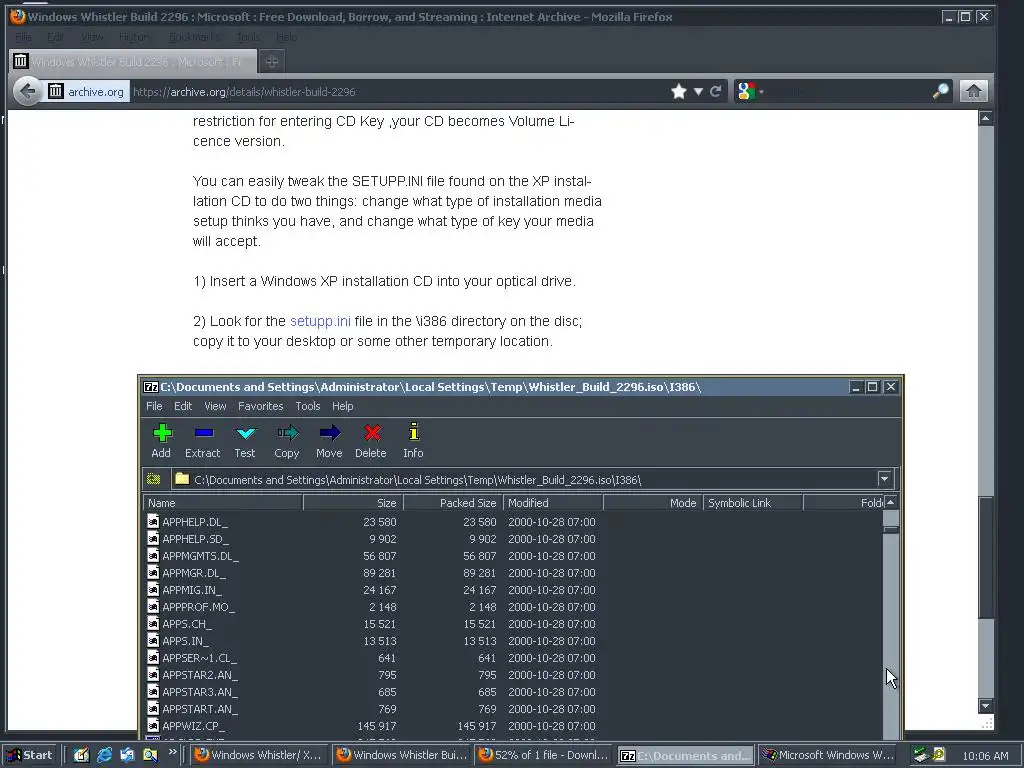Expand hidden quick launch icons chevron

point(172,752)
